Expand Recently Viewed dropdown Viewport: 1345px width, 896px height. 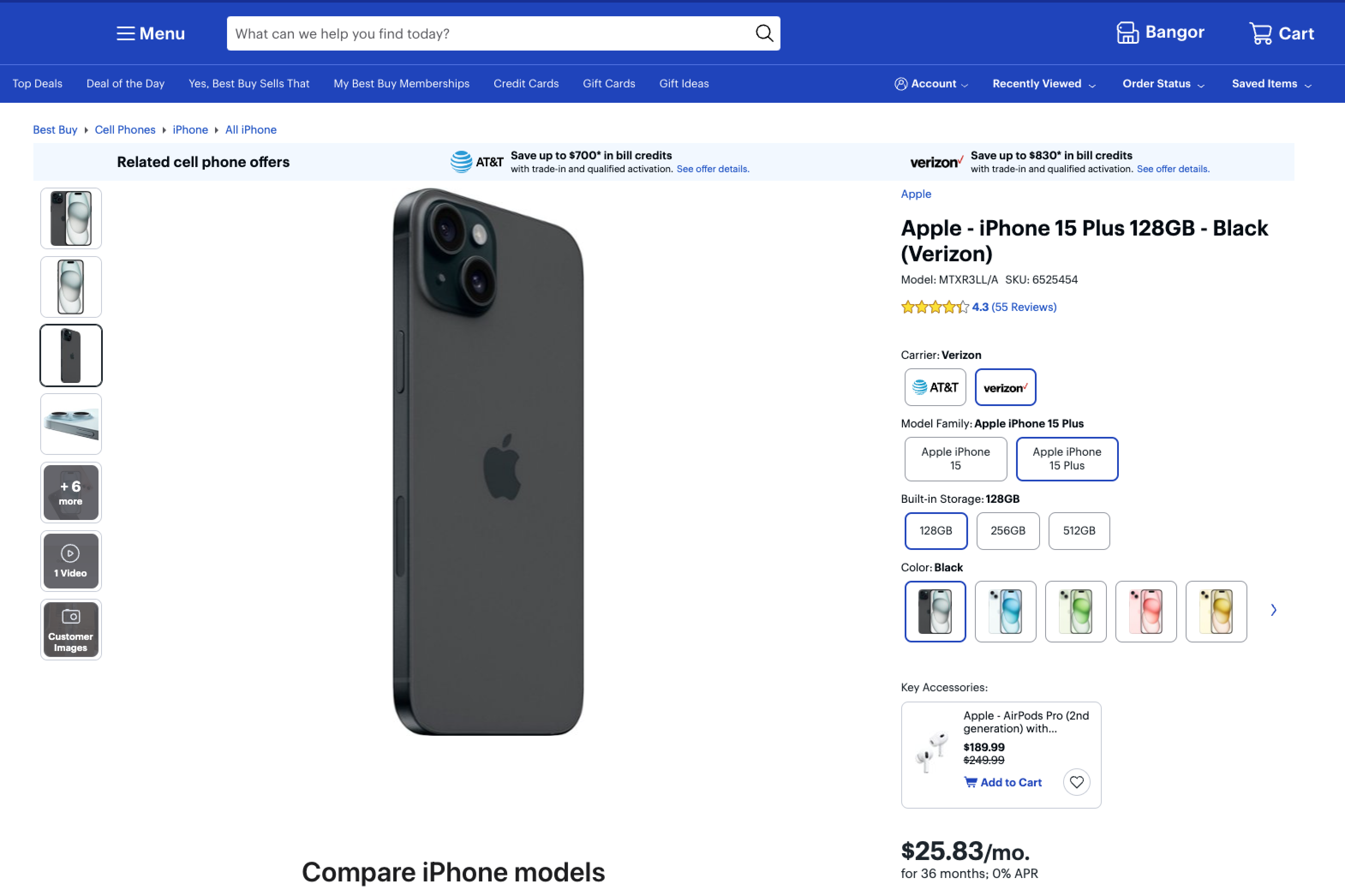[x=1043, y=84]
